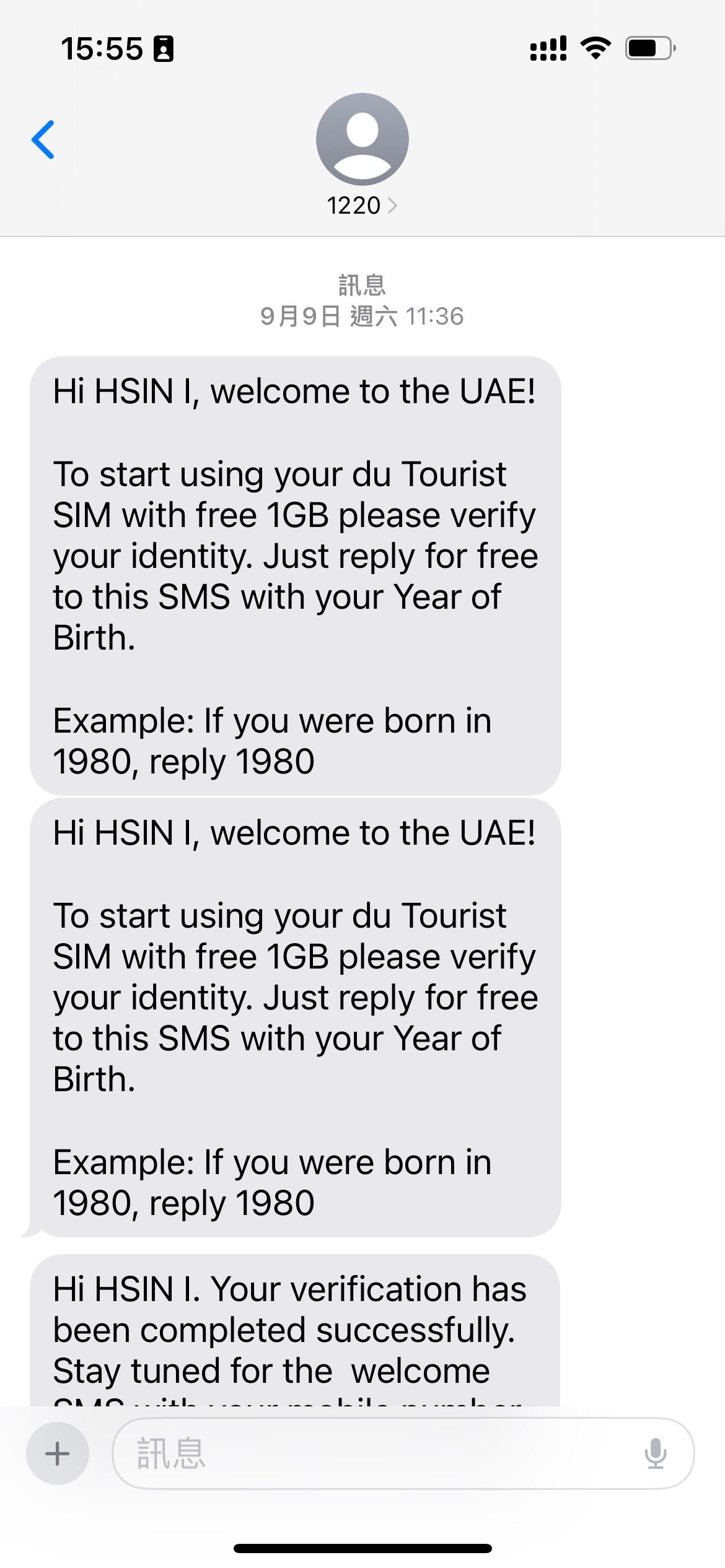This screenshot has width=725, height=1568.
Task: Select the first welcome to UAE message
Action: (295, 576)
